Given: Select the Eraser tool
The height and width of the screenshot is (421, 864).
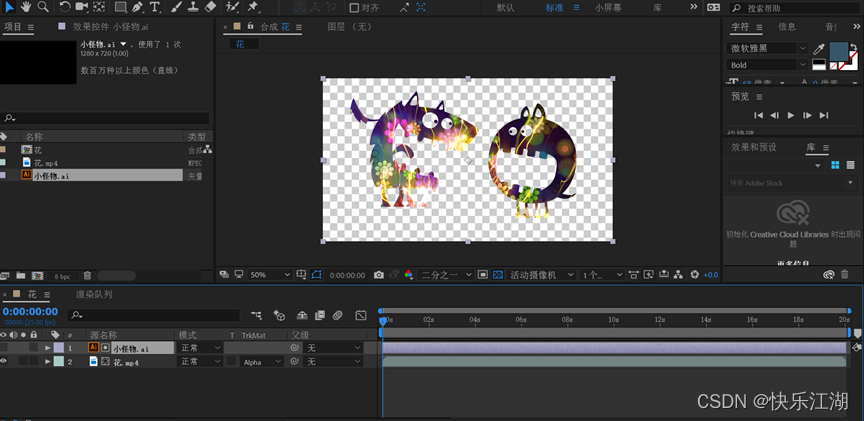Looking at the screenshot, I should [x=210, y=7].
